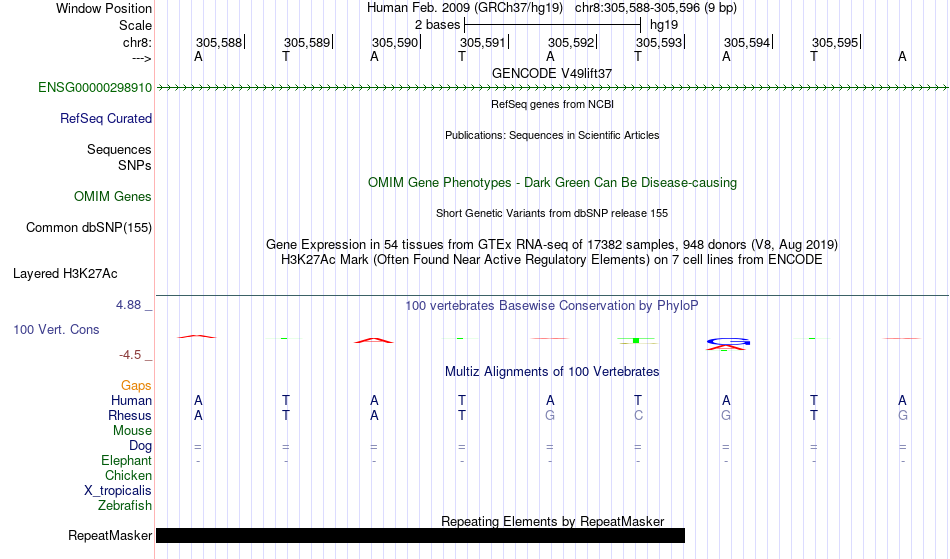Select the 'Dog' species label
Image resolution: width=950 pixels, height=559 pixels.
point(141,446)
